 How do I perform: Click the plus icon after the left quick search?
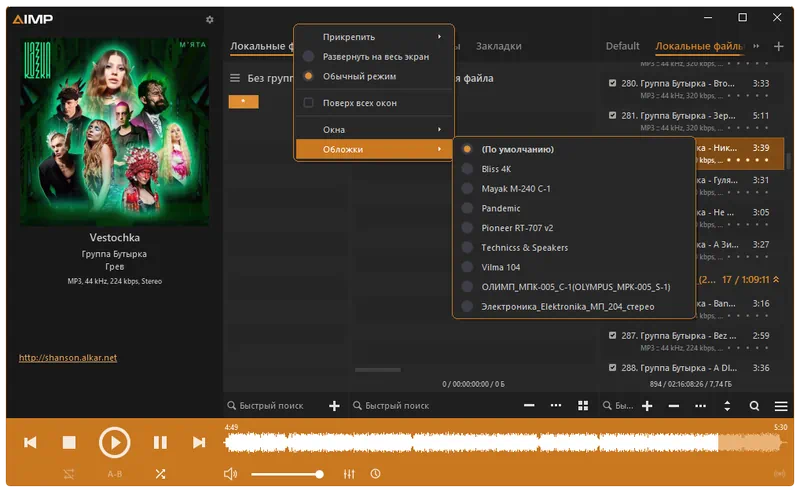(334, 406)
